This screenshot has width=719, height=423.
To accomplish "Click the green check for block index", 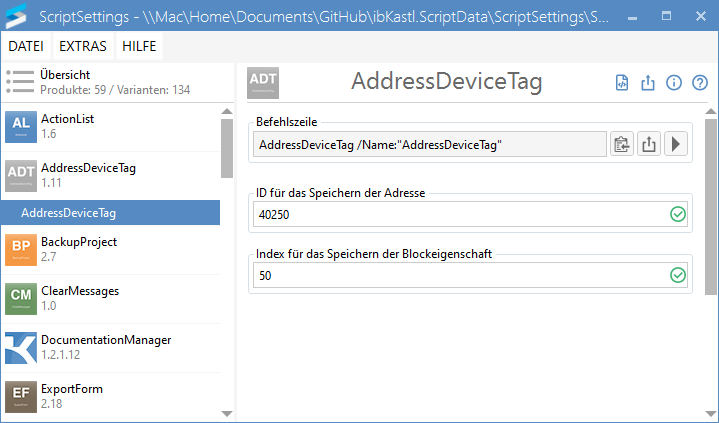I will (x=678, y=275).
